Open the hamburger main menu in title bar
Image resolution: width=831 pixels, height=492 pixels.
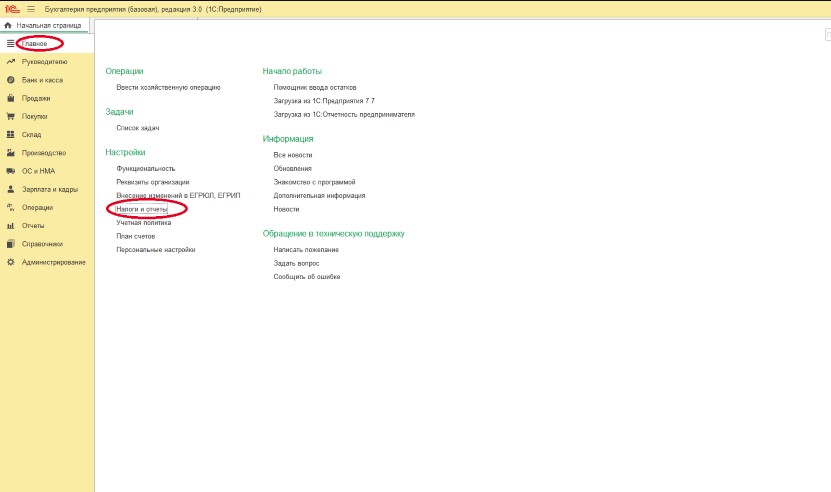click(x=30, y=8)
